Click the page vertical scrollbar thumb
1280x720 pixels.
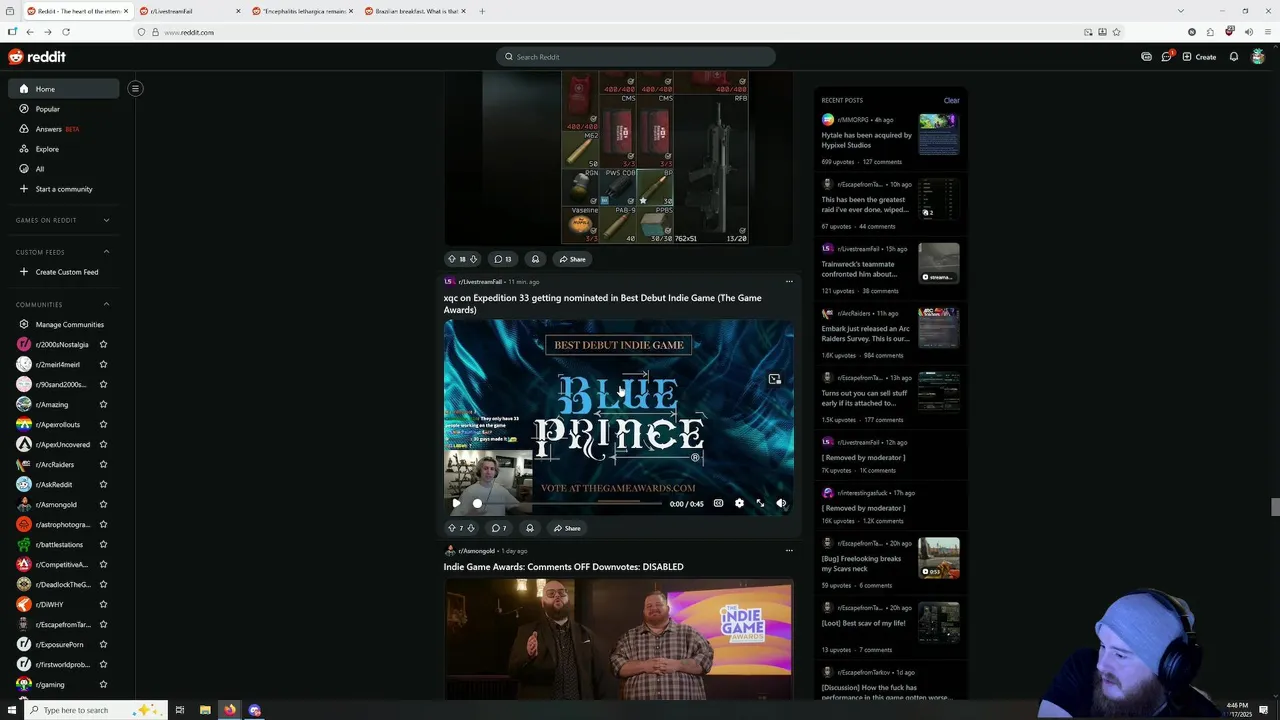[x=1275, y=507]
